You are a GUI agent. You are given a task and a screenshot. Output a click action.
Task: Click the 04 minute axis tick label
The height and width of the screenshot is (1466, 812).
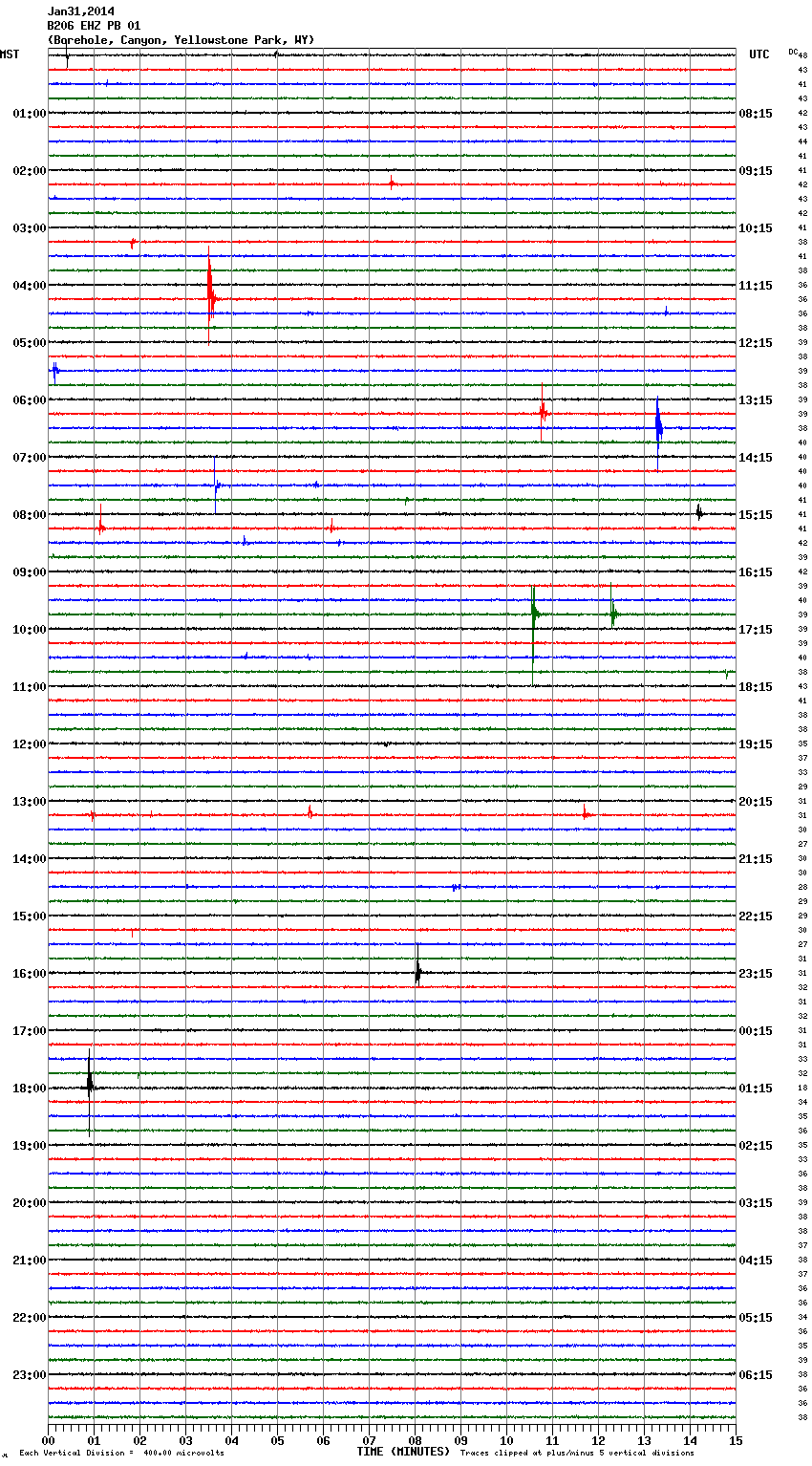(x=231, y=1440)
